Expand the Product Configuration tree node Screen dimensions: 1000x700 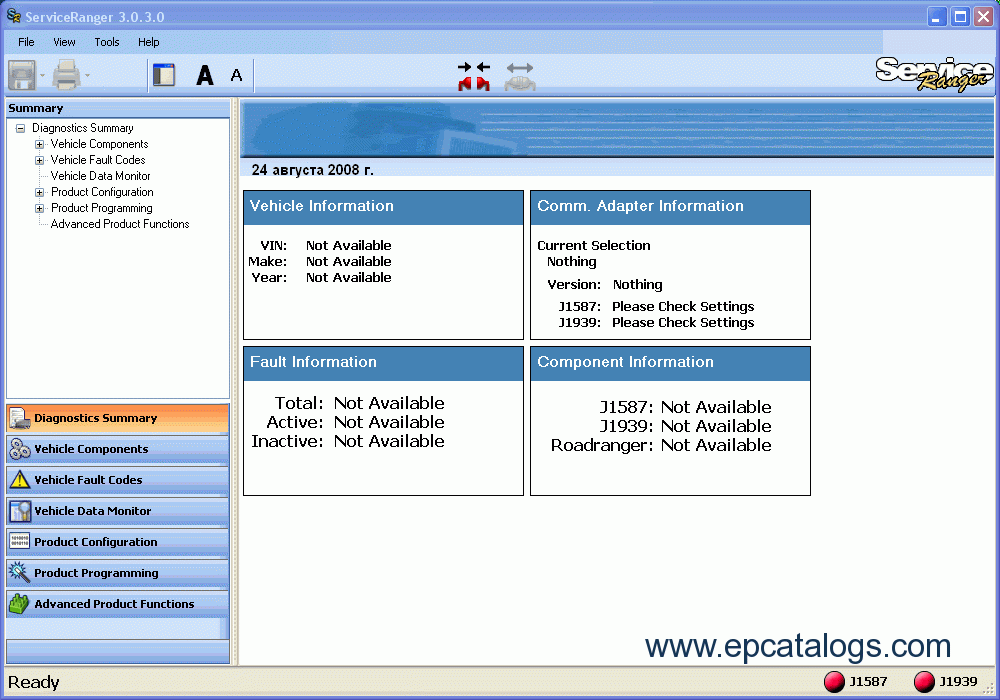pos(40,192)
